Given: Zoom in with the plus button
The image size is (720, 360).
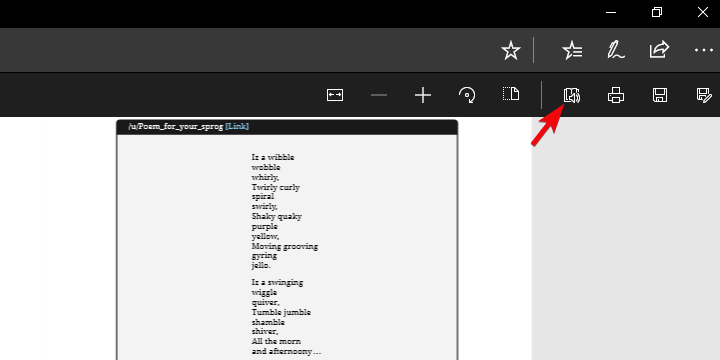Looking at the screenshot, I should click(422, 95).
